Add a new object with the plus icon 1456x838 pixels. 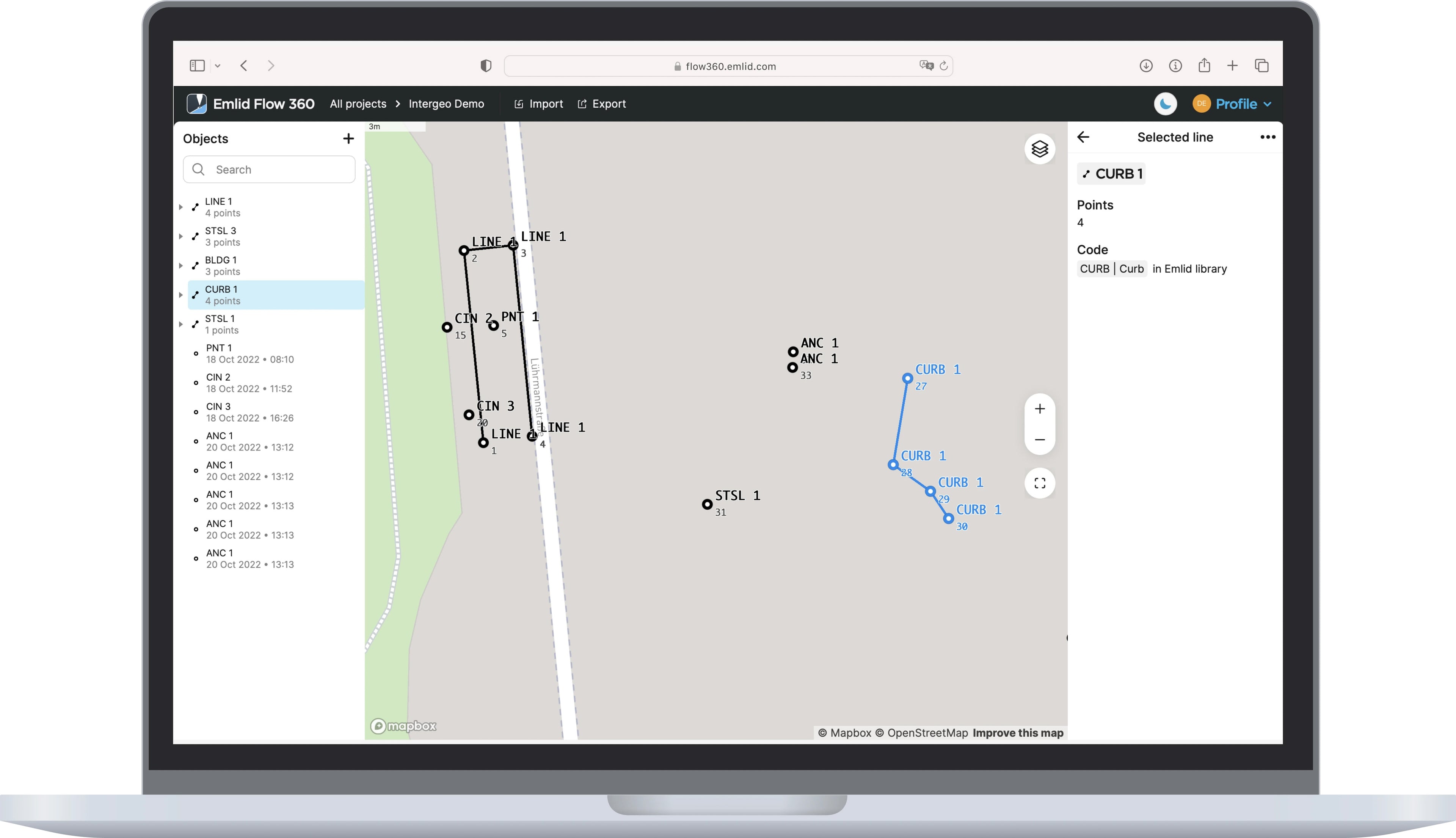tap(348, 139)
